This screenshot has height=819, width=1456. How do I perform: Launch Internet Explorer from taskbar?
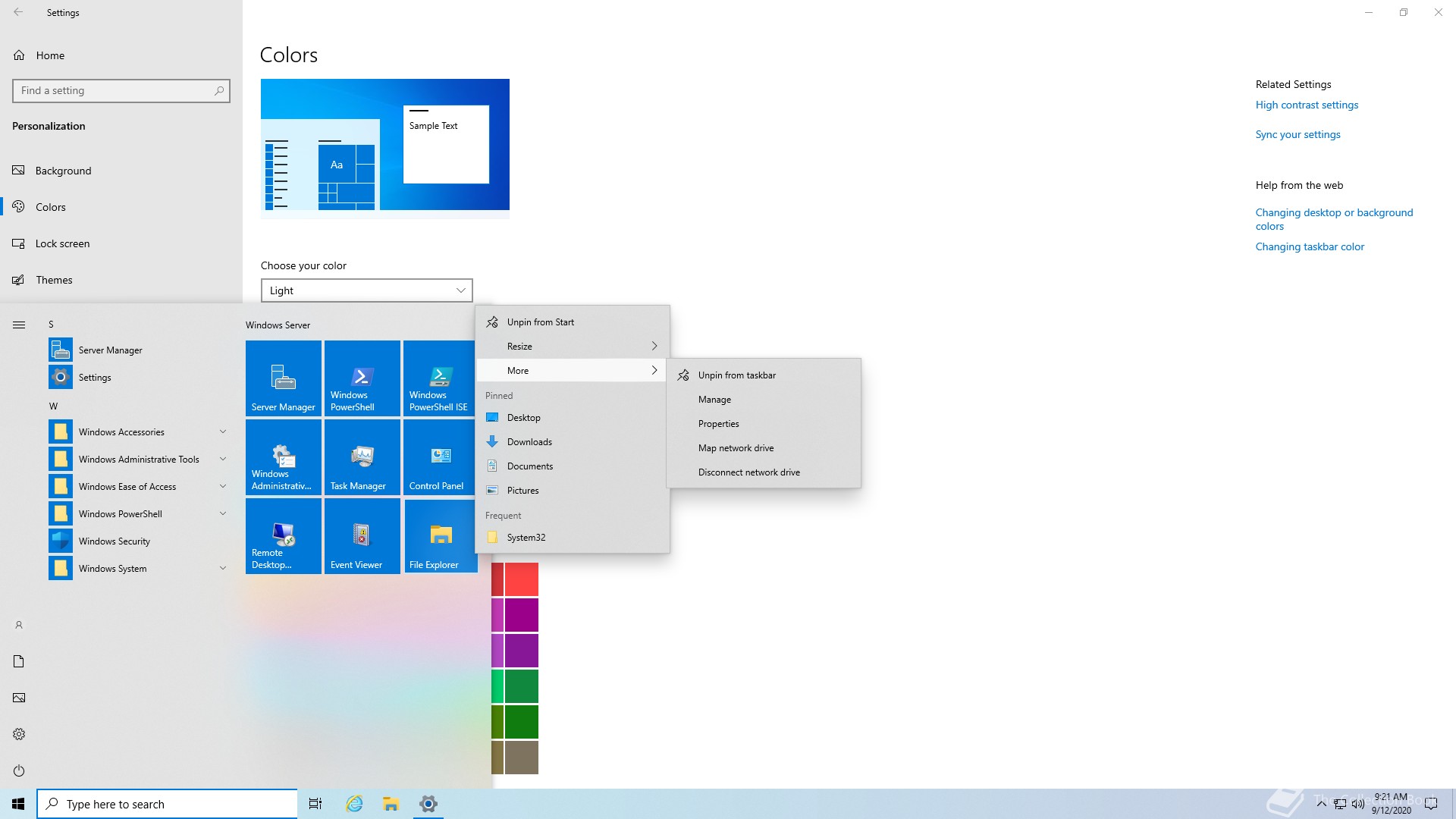tap(354, 804)
